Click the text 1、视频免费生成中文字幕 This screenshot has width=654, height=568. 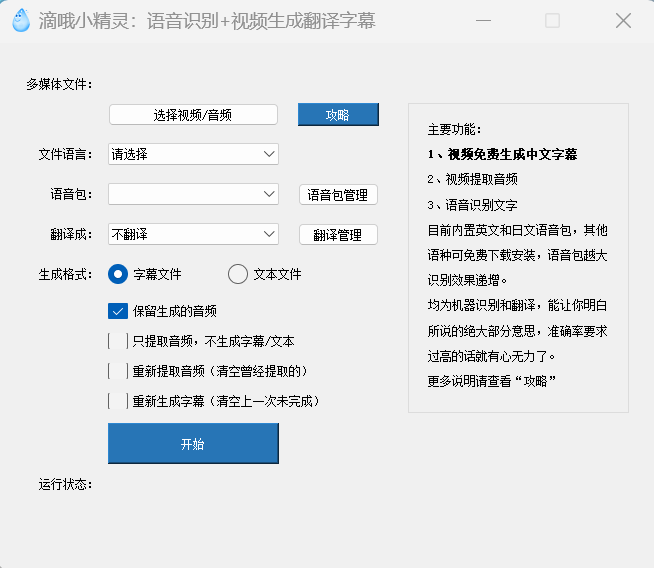coord(502,155)
